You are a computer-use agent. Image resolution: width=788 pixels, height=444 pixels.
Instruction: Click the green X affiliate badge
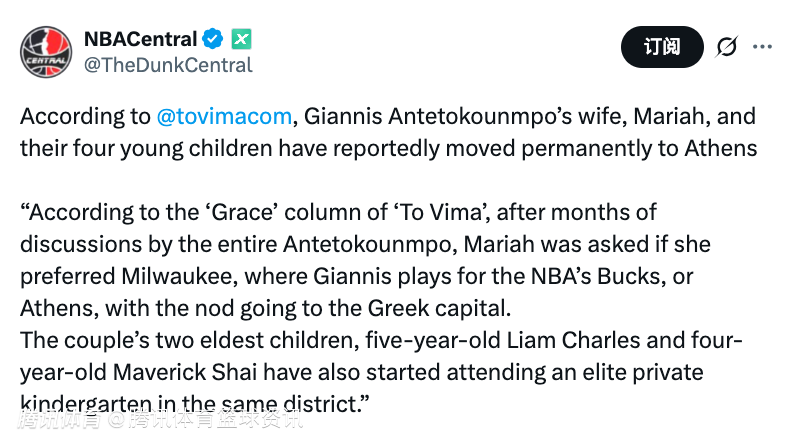[x=241, y=39]
